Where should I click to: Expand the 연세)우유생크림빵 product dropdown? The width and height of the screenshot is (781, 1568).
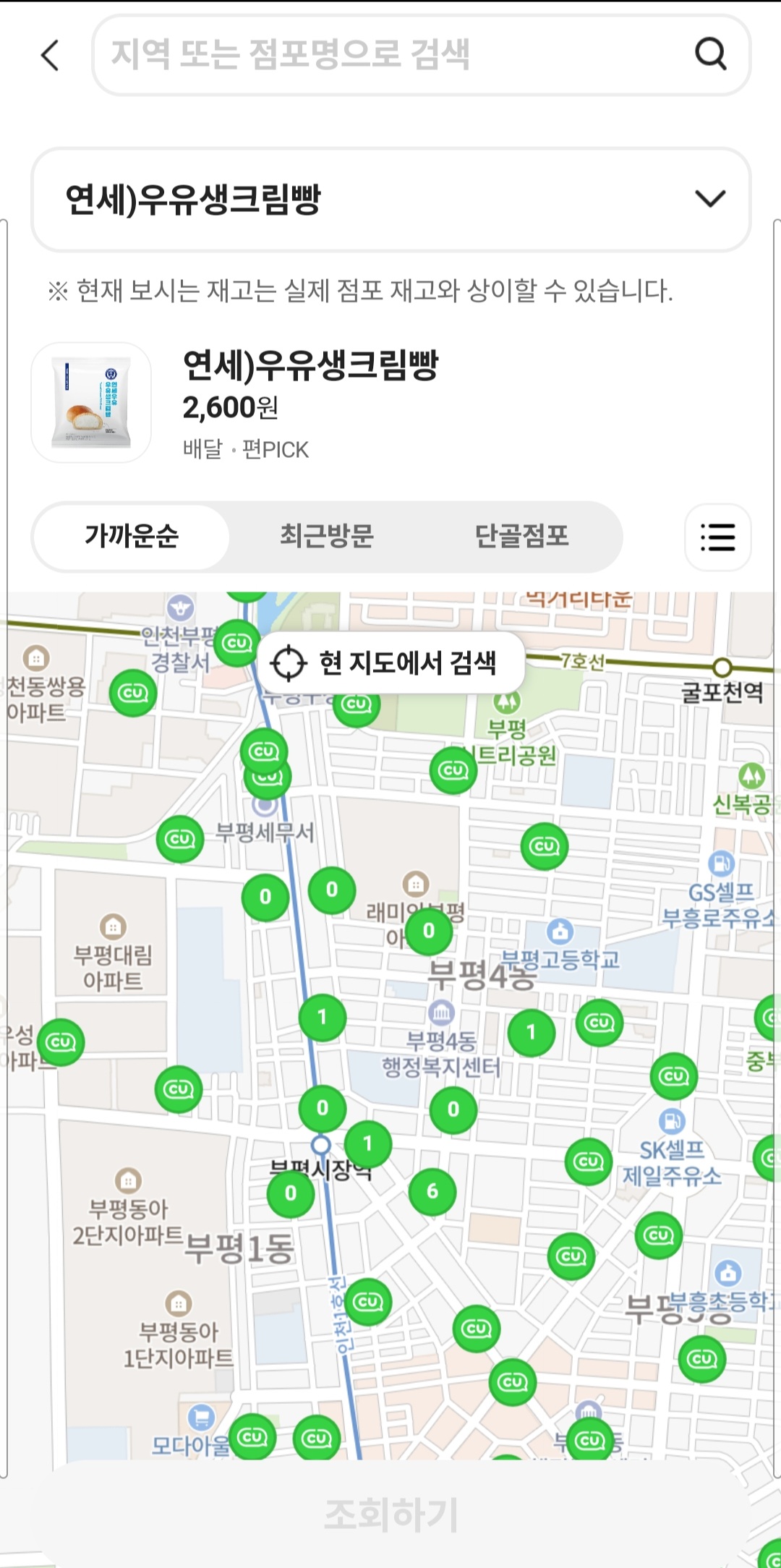[391, 200]
